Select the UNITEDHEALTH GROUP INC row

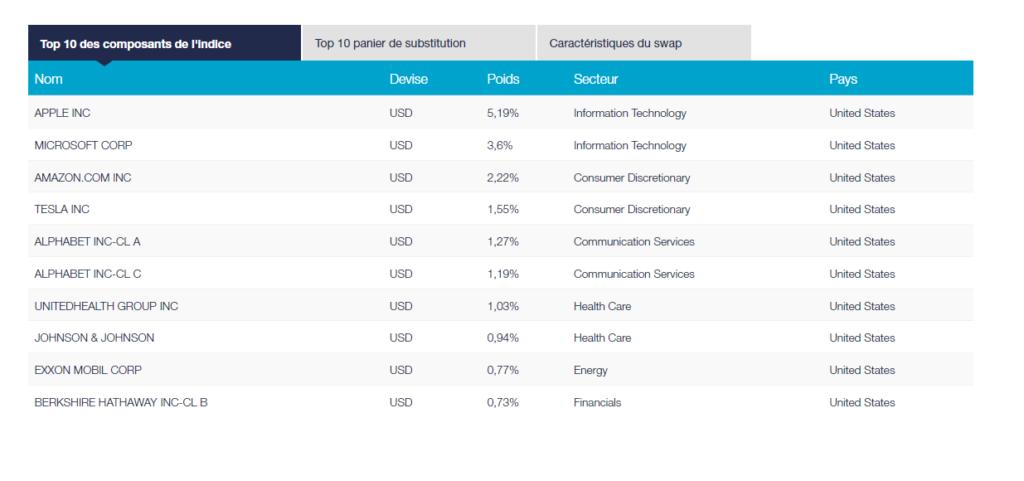[106, 305]
